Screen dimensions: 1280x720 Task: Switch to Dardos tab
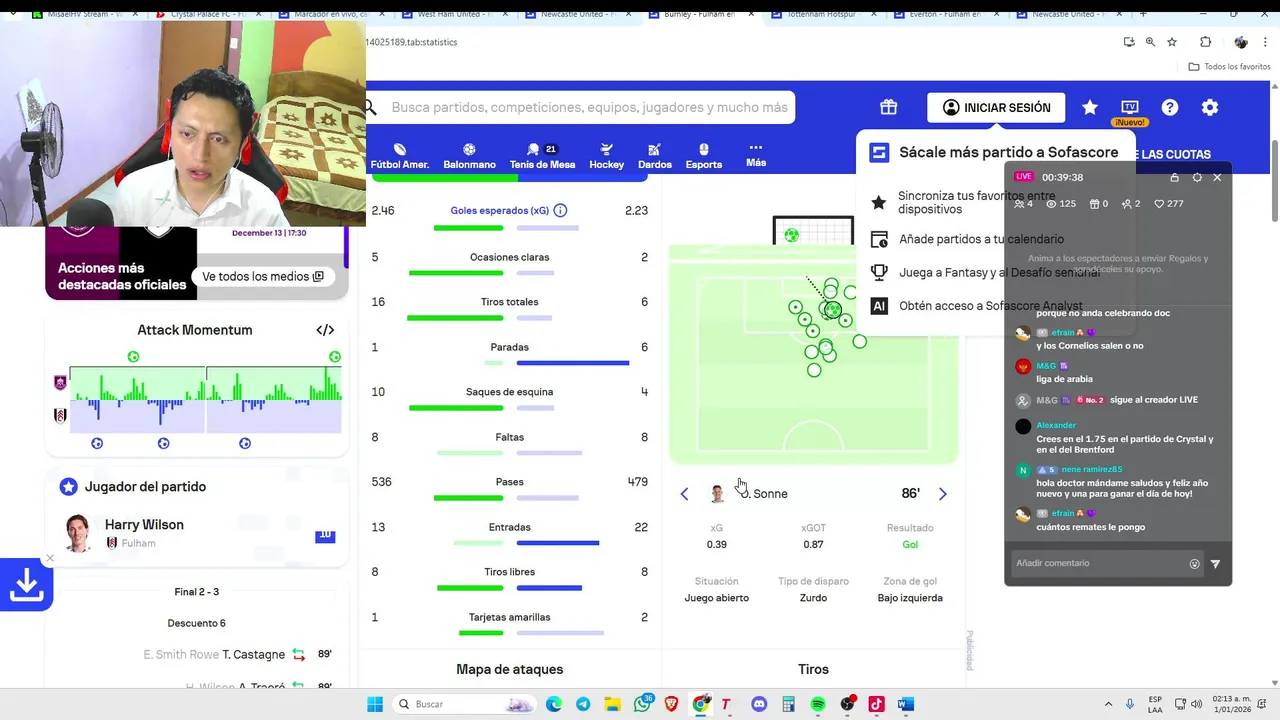654,156
